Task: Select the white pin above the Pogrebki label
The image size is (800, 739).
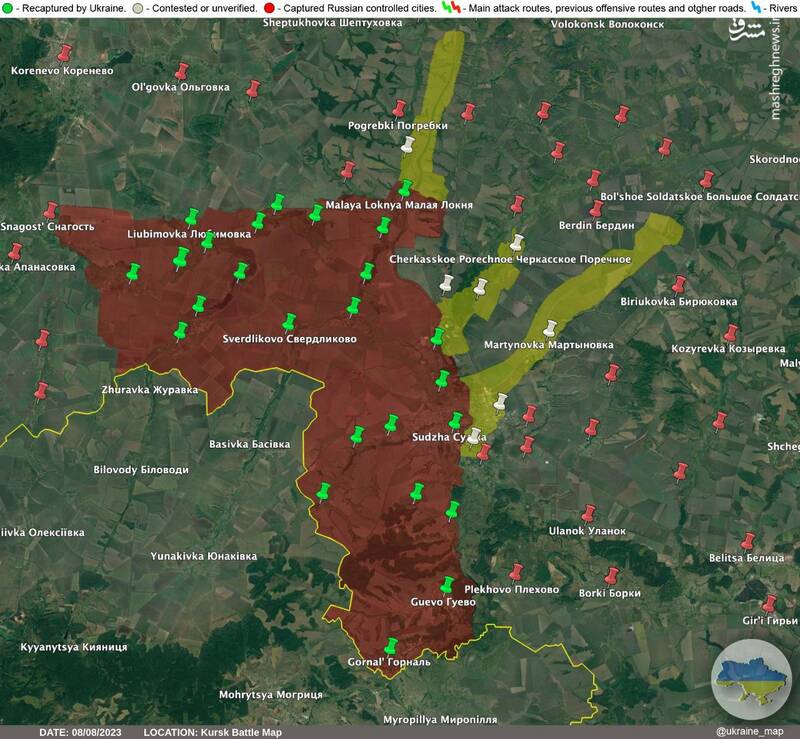Action: pos(407,145)
